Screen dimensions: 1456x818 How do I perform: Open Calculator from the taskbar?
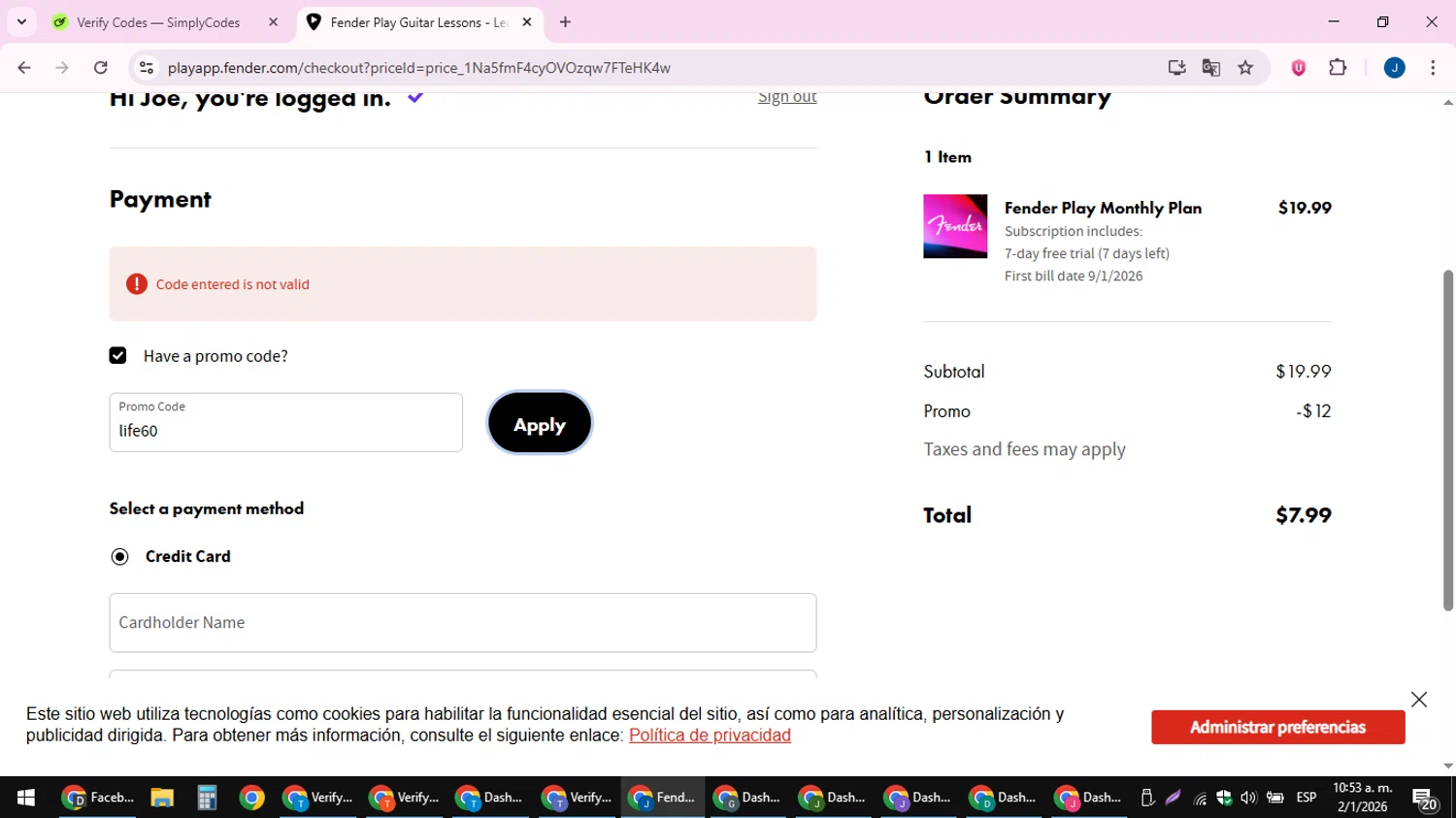207,798
